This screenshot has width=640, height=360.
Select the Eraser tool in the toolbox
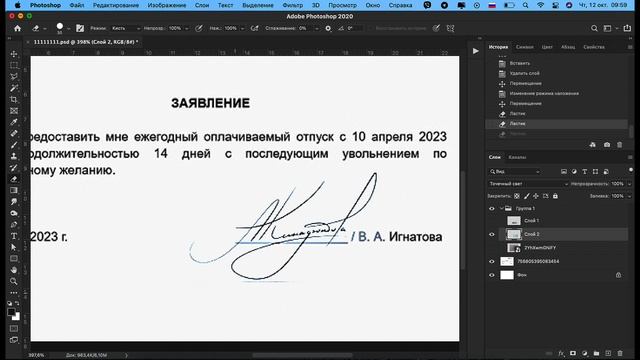(x=14, y=179)
